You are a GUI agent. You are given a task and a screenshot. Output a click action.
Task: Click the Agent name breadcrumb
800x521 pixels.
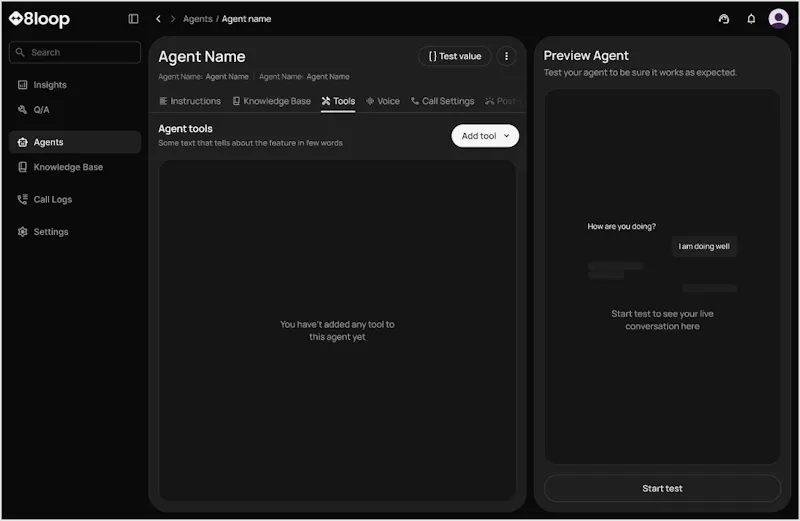(246, 19)
